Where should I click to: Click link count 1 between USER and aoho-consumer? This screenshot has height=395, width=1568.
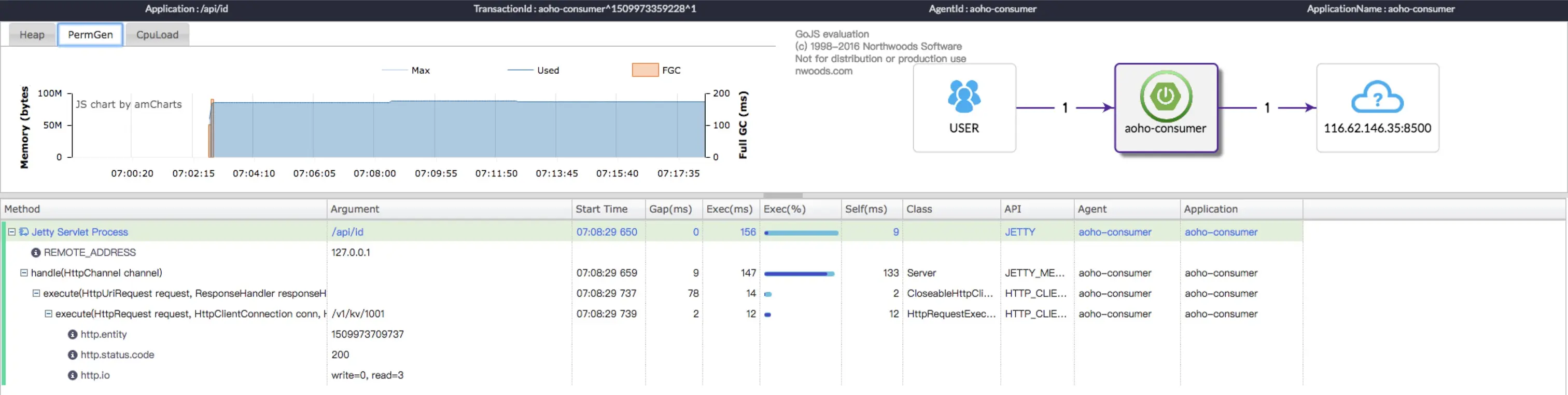(x=1065, y=108)
